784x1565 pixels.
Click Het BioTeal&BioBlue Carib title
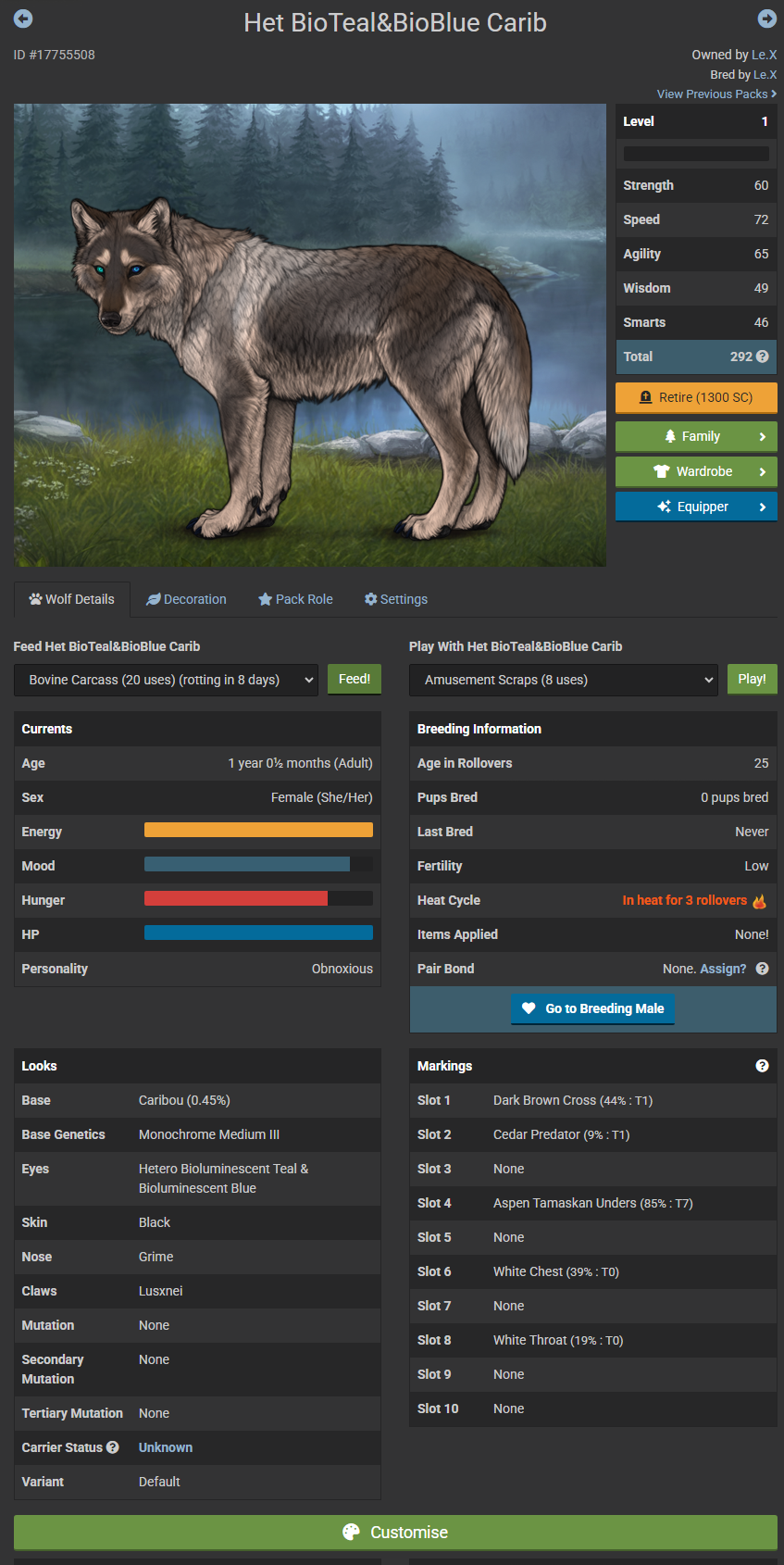(x=395, y=22)
